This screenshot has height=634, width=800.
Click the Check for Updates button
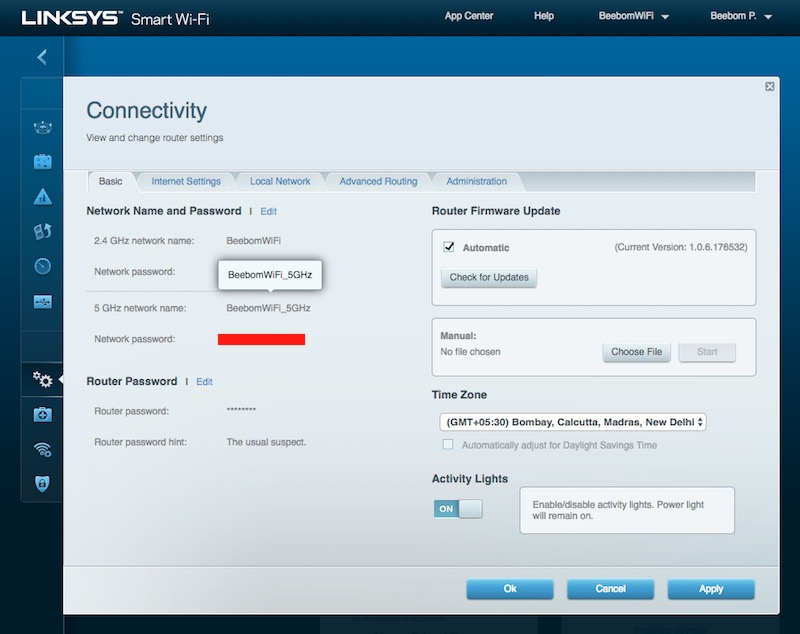pyautogui.click(x=488, y=278)
